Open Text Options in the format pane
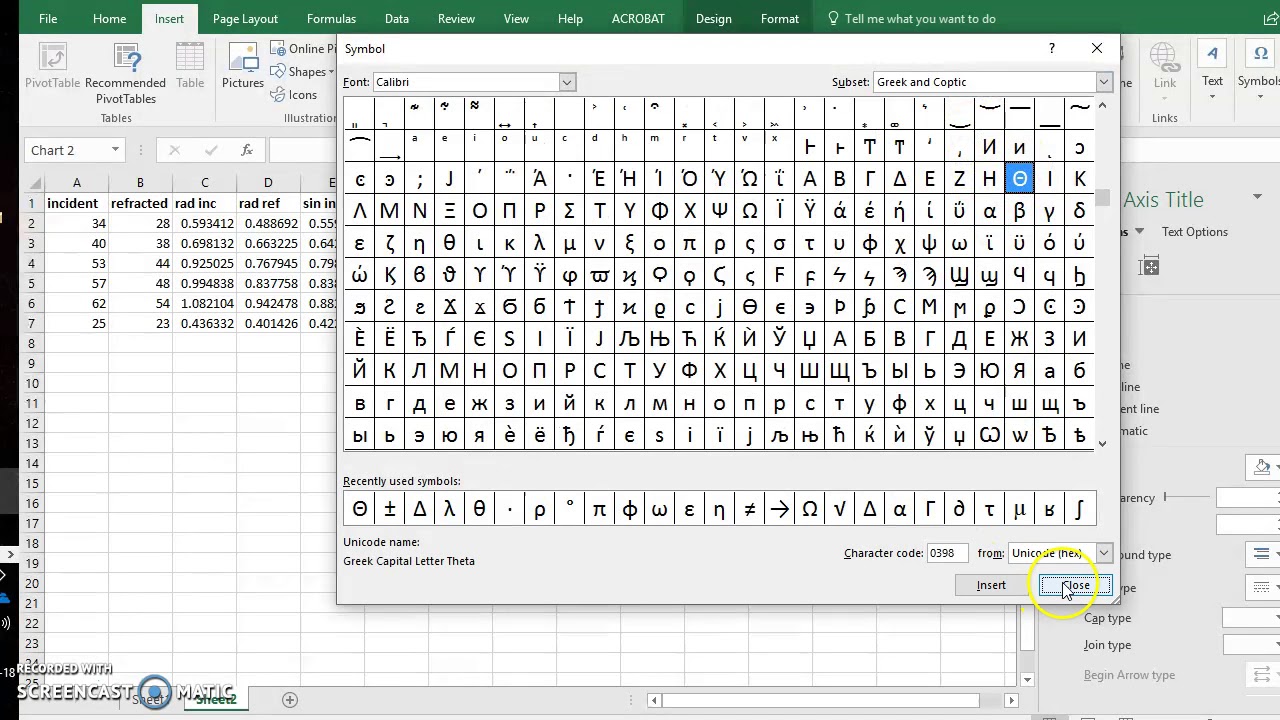Screen dimensions: 1280x720 1194,232
